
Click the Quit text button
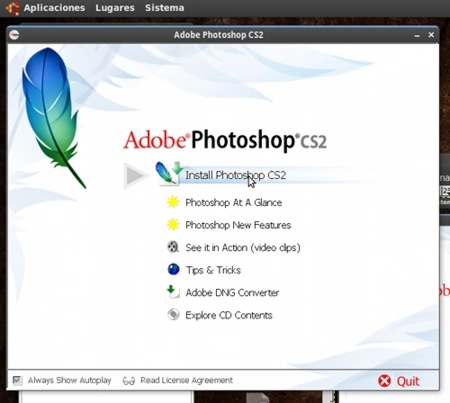point(408,381)
